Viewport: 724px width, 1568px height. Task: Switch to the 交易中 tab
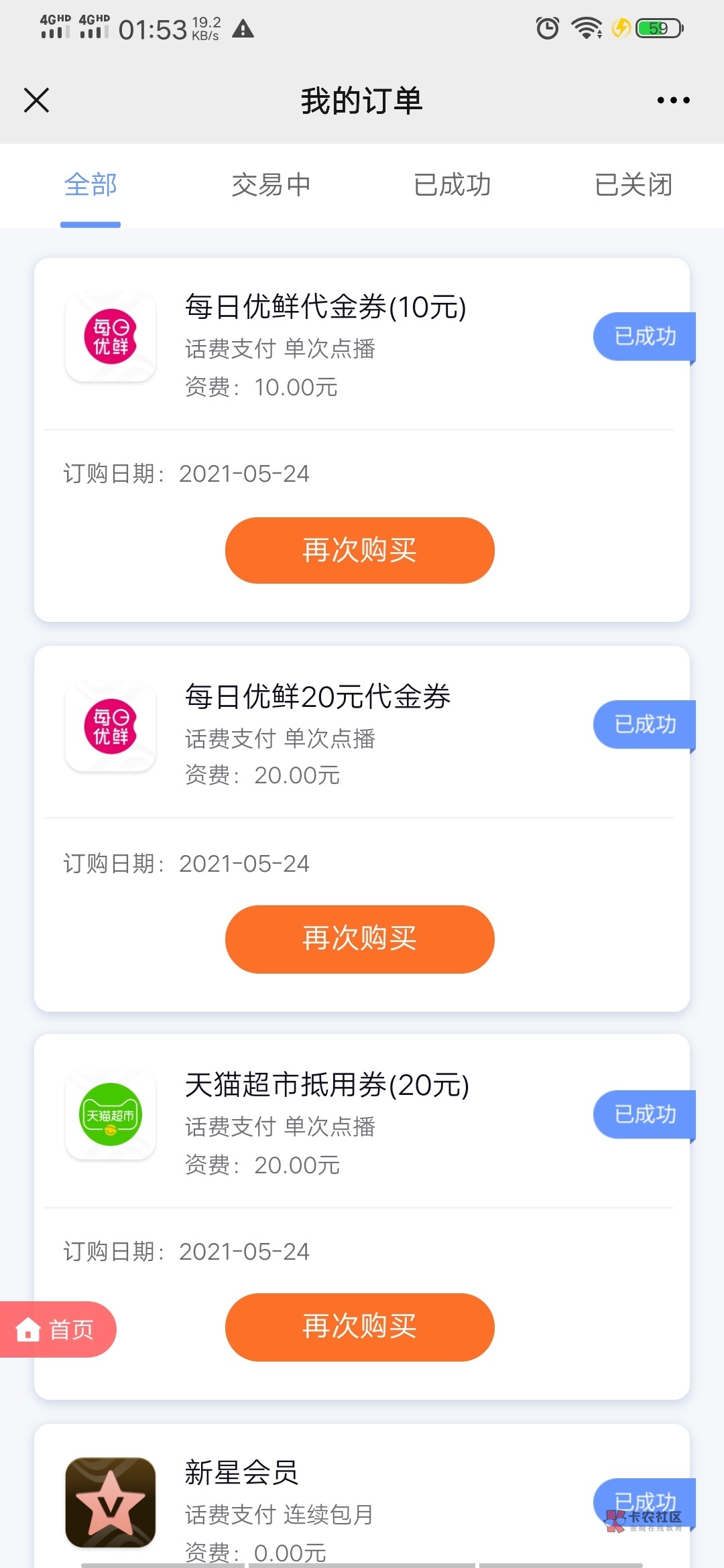click(271, 185)
